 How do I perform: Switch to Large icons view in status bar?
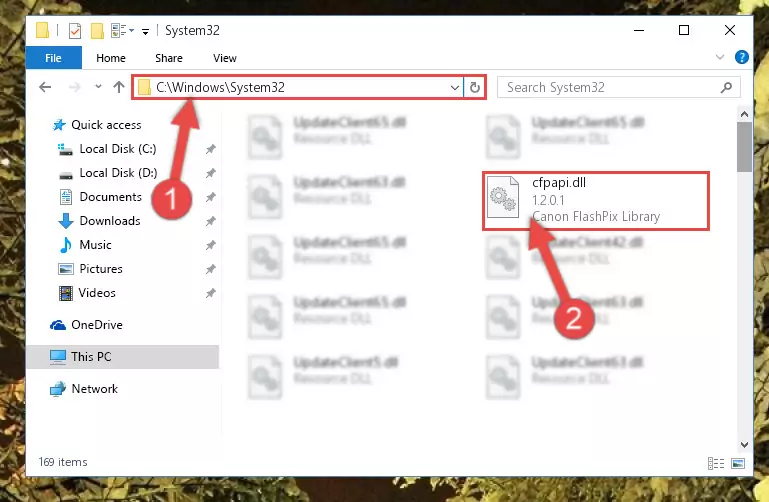pos(738,463)
